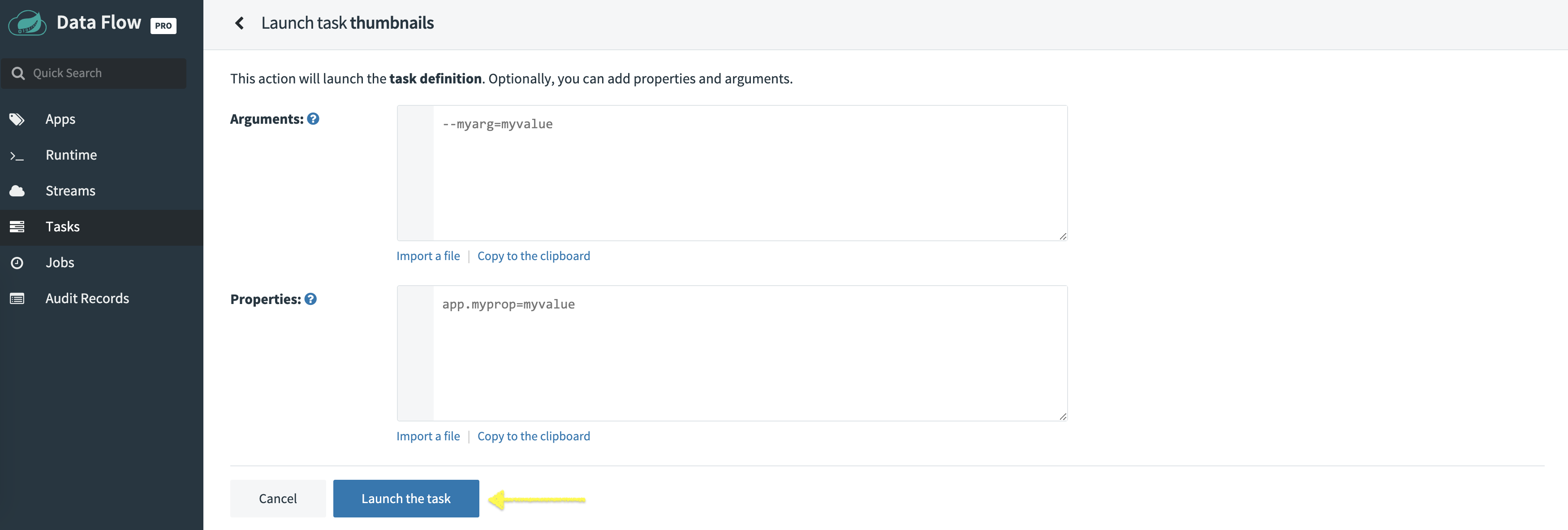The height and width of the screenshot is (530, 1568).
Task: Go to the Streams section
Action: [70, 191]
